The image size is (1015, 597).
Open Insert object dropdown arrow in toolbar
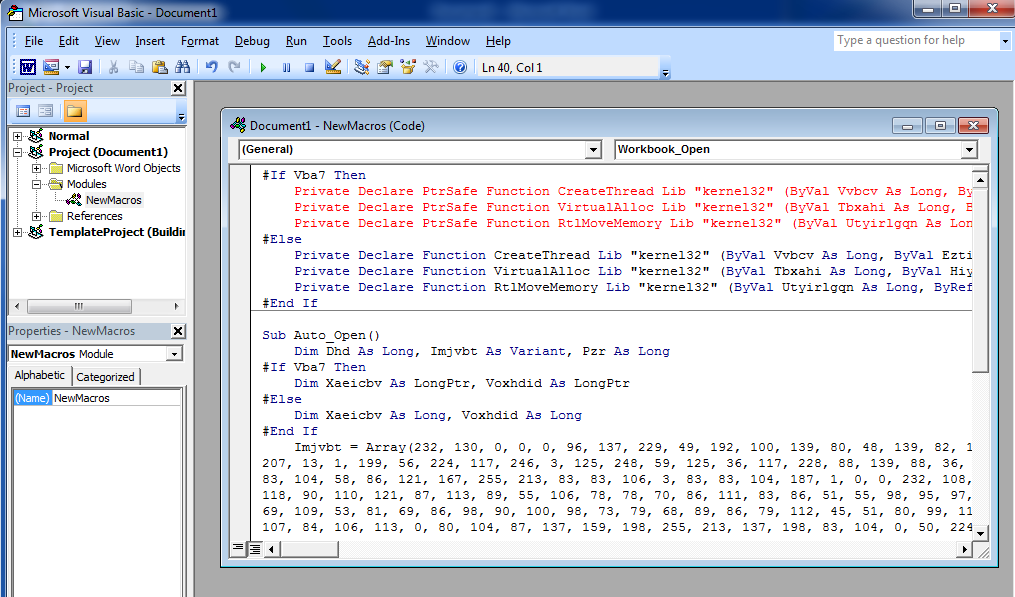[x=67, y=67]
